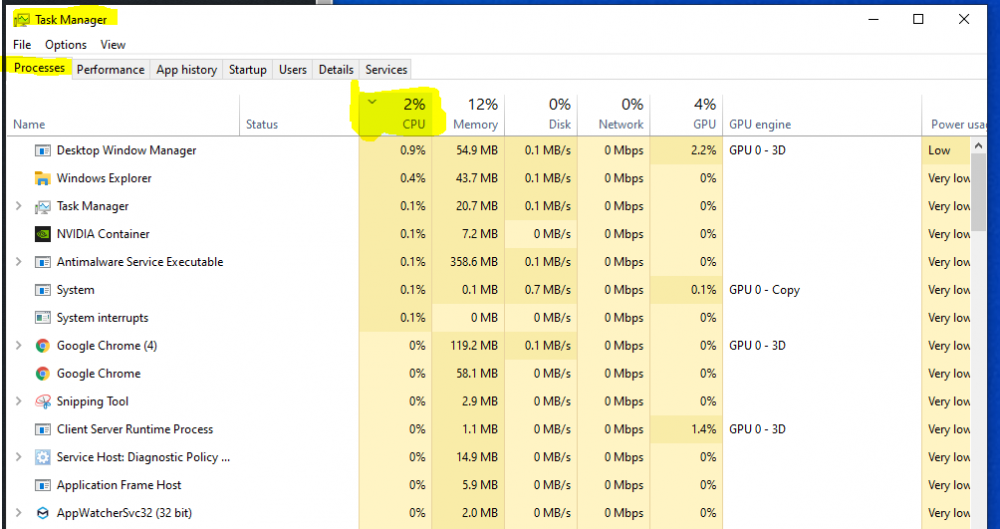Open the File menu
Image resolution: width=1000 pixels, height=529 pixels.
22,45
